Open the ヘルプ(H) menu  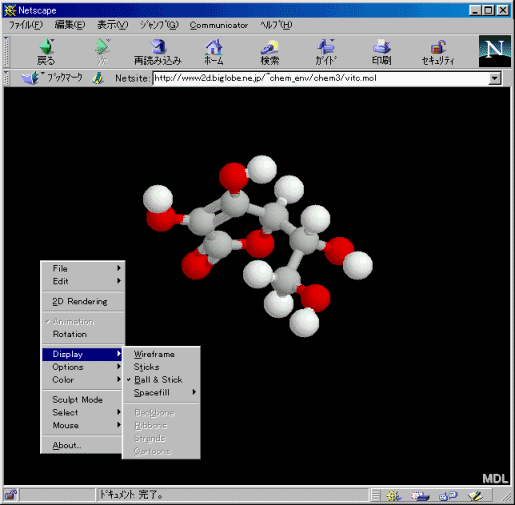coord(276,25)
